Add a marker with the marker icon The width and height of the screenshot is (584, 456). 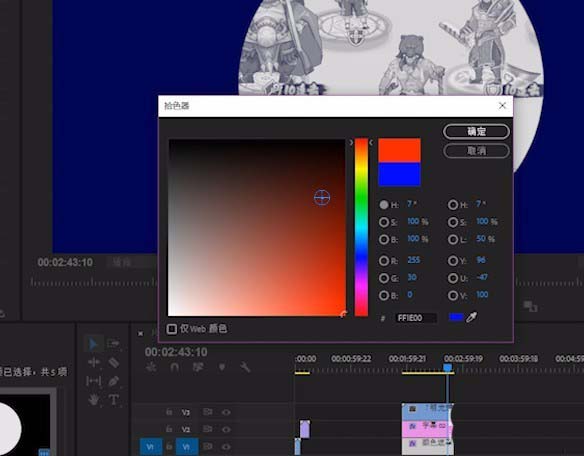222,367
